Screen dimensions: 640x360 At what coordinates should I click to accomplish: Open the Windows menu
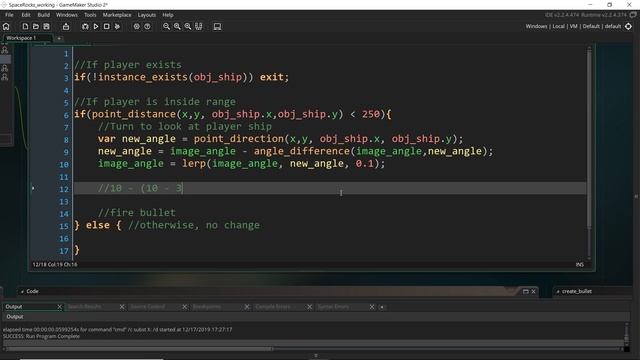pyautogui.click(x=67, y=15)
